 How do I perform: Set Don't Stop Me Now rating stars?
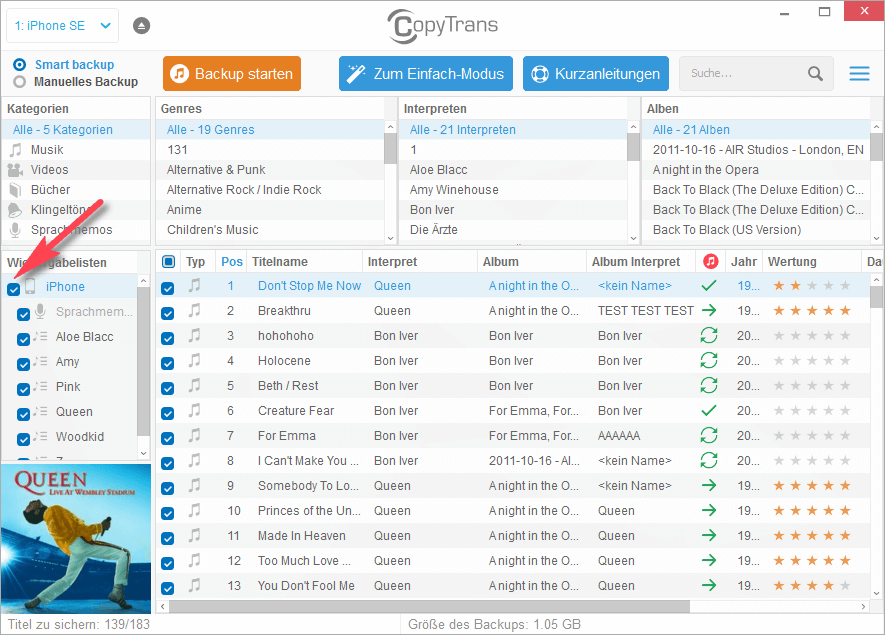click(812, 286)
